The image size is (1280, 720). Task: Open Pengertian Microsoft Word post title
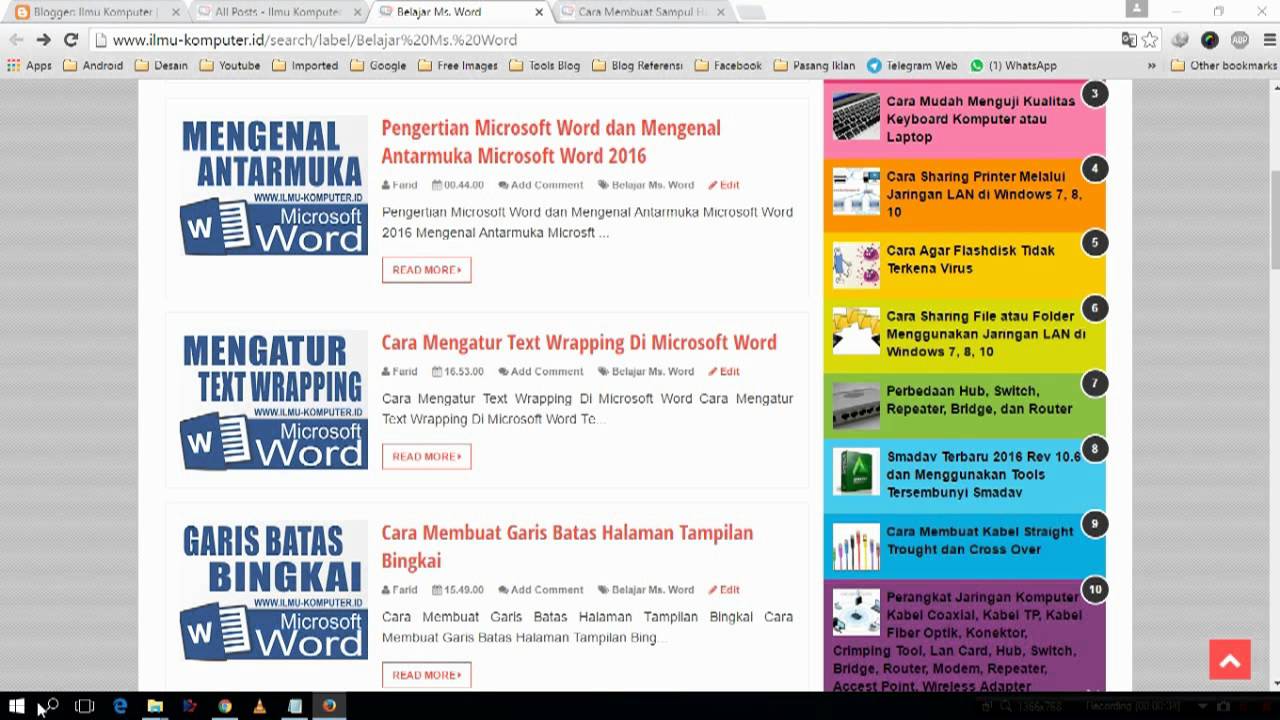(x=551, y=142)
